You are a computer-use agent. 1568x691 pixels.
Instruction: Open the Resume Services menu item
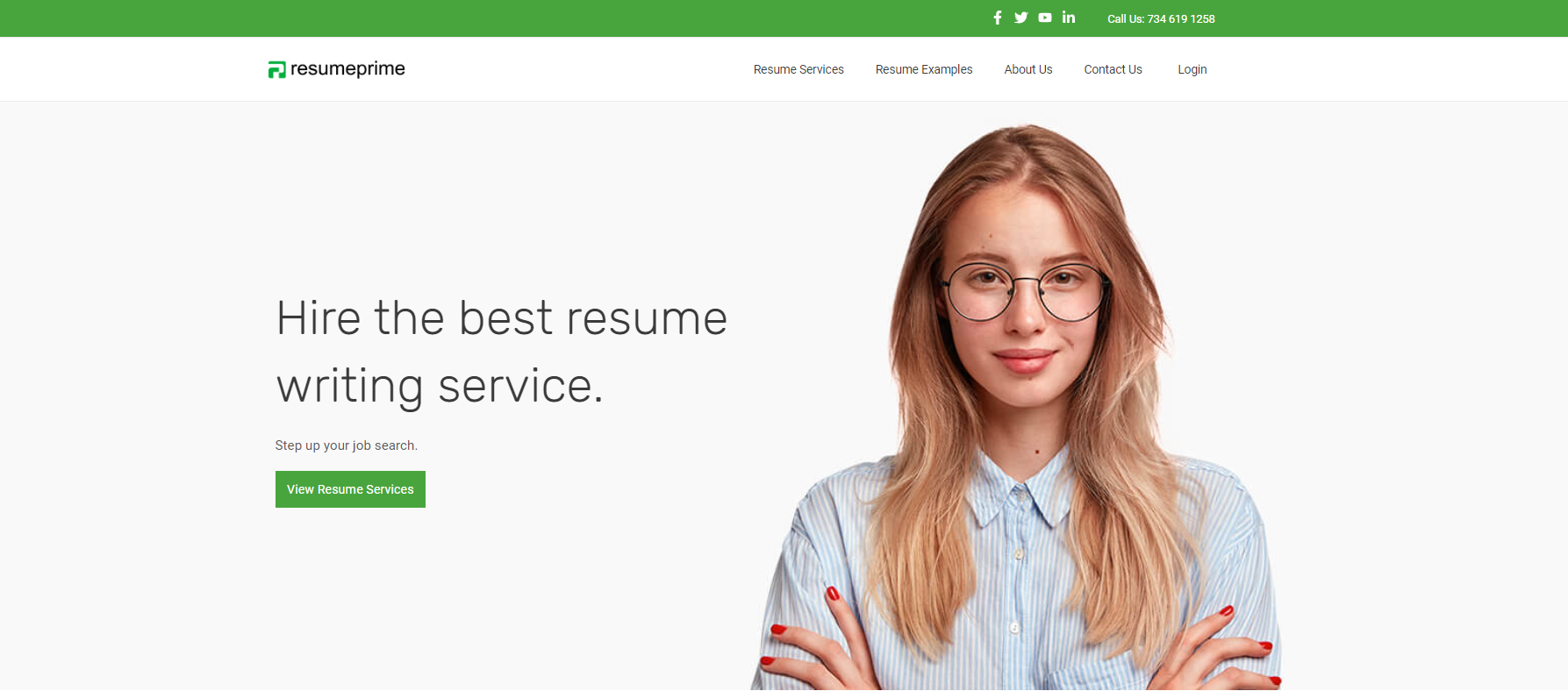(x=798, y=69)
